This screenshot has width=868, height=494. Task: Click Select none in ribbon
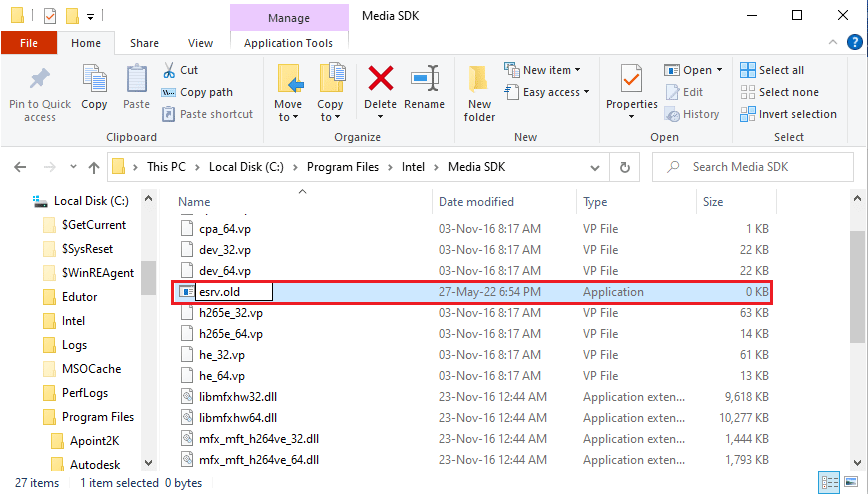pos(779,92)
